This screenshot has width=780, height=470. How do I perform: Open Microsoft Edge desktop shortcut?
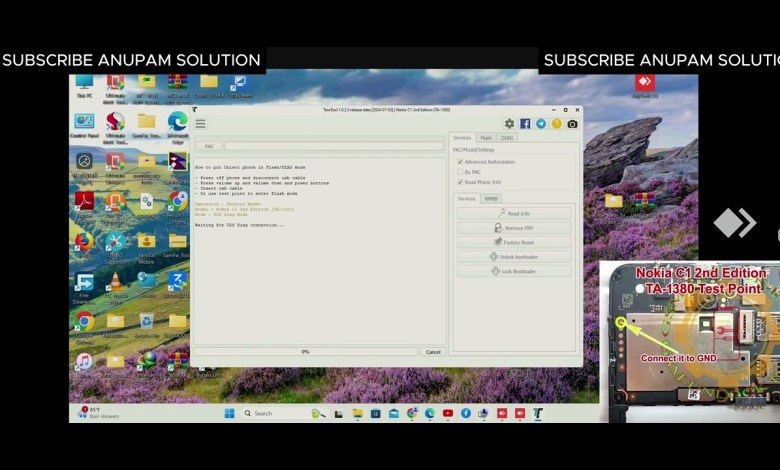pos(178,127)
